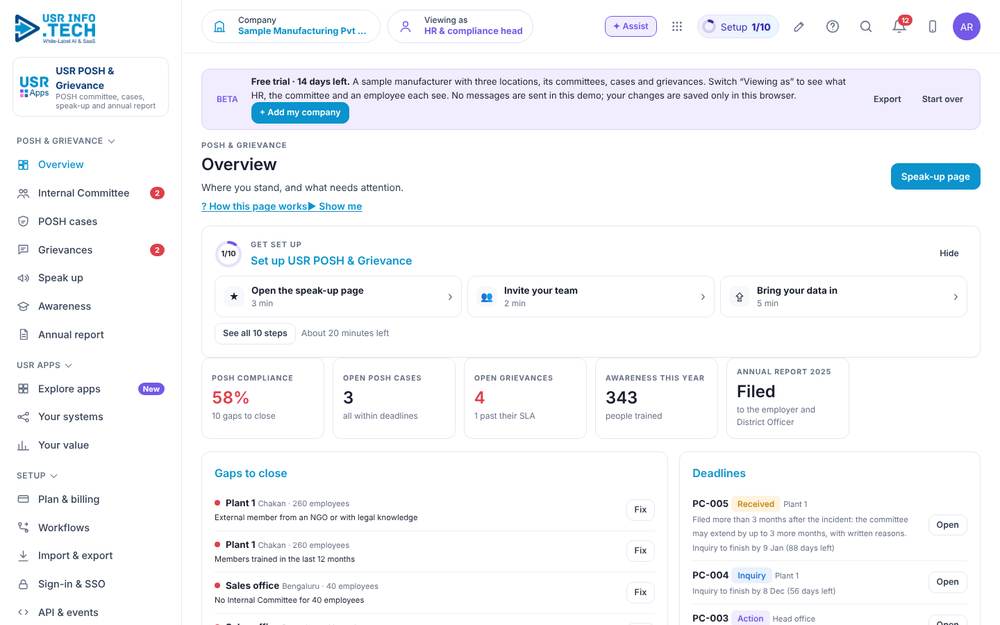Hide the Get set up card
This screenshot has height=625, width=1000.
(x=948, y=253)
